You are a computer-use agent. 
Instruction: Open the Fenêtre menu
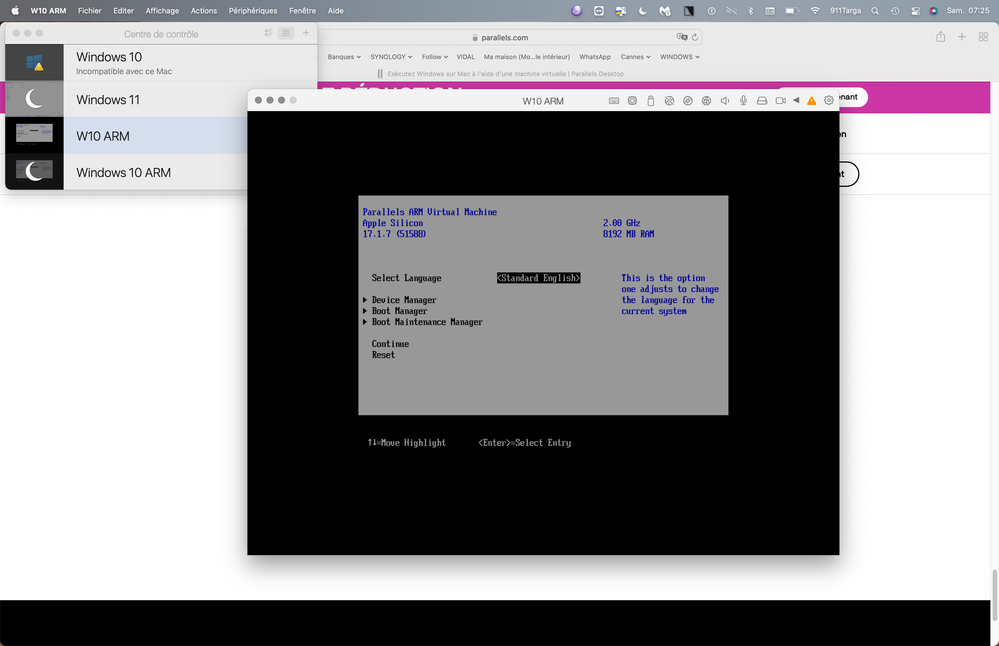coord(302,11)
